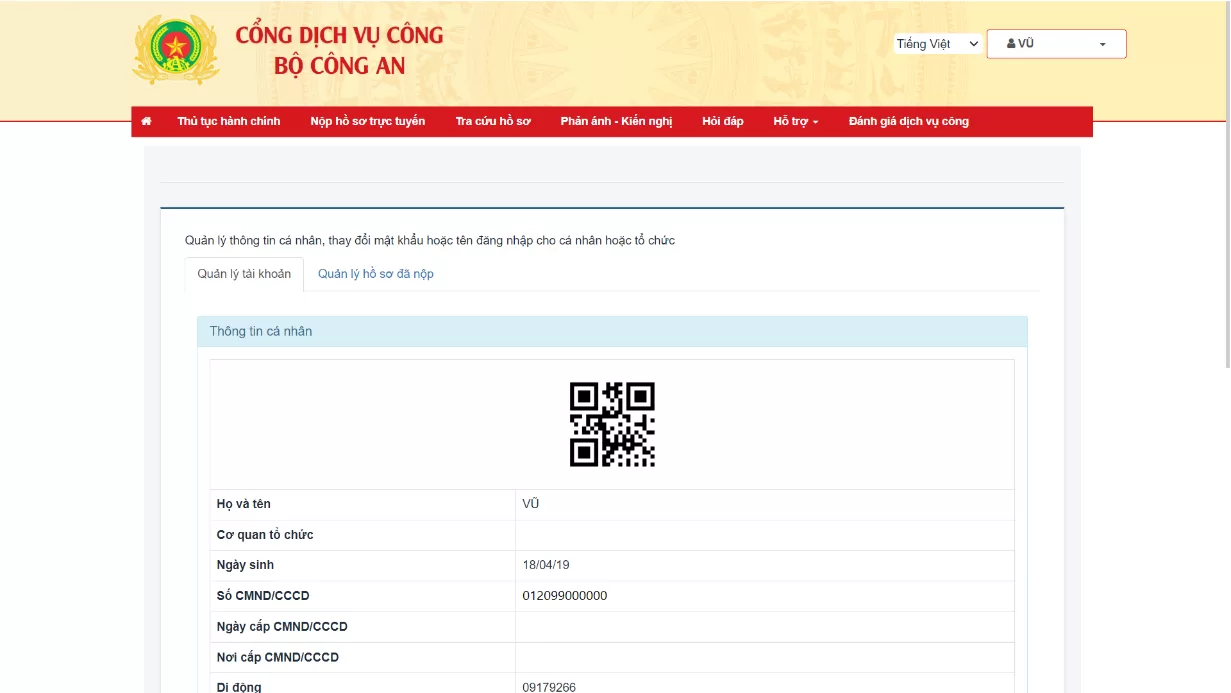The height and width of the screenshot is (693, 1231).
Task: Open the Tiếng Việt language selector
Action: point(937,44)
